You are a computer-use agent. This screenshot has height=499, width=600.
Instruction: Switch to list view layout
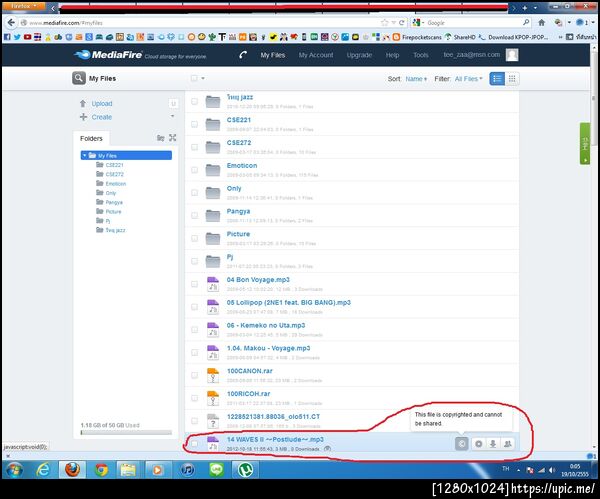pyautogui.click(x=497, y=79)
